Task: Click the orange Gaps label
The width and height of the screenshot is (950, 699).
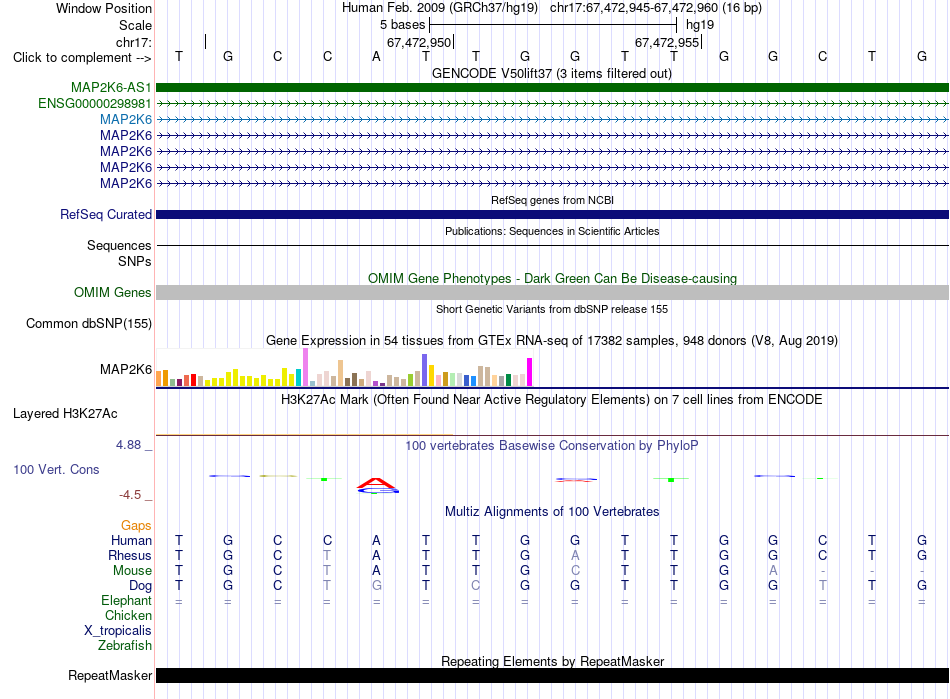Action: pos(136,525)
